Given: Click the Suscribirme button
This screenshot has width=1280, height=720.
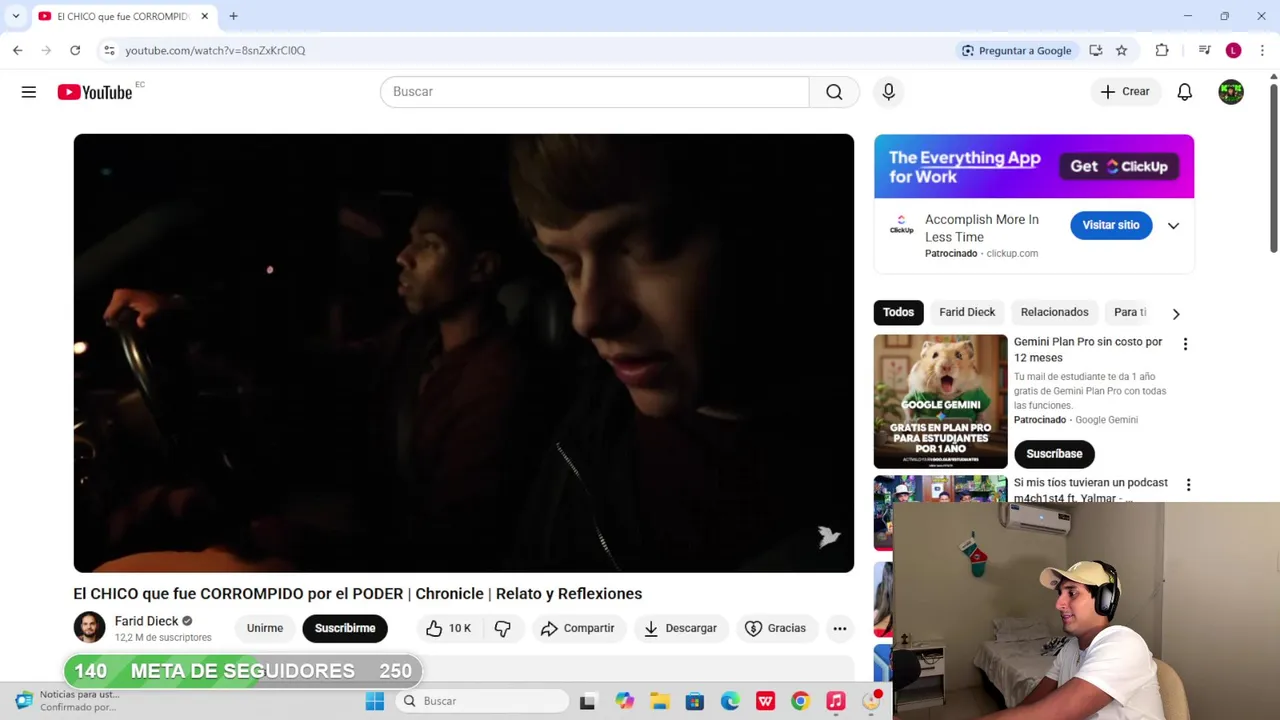Looking at the screenshot, I should [345, 628].
